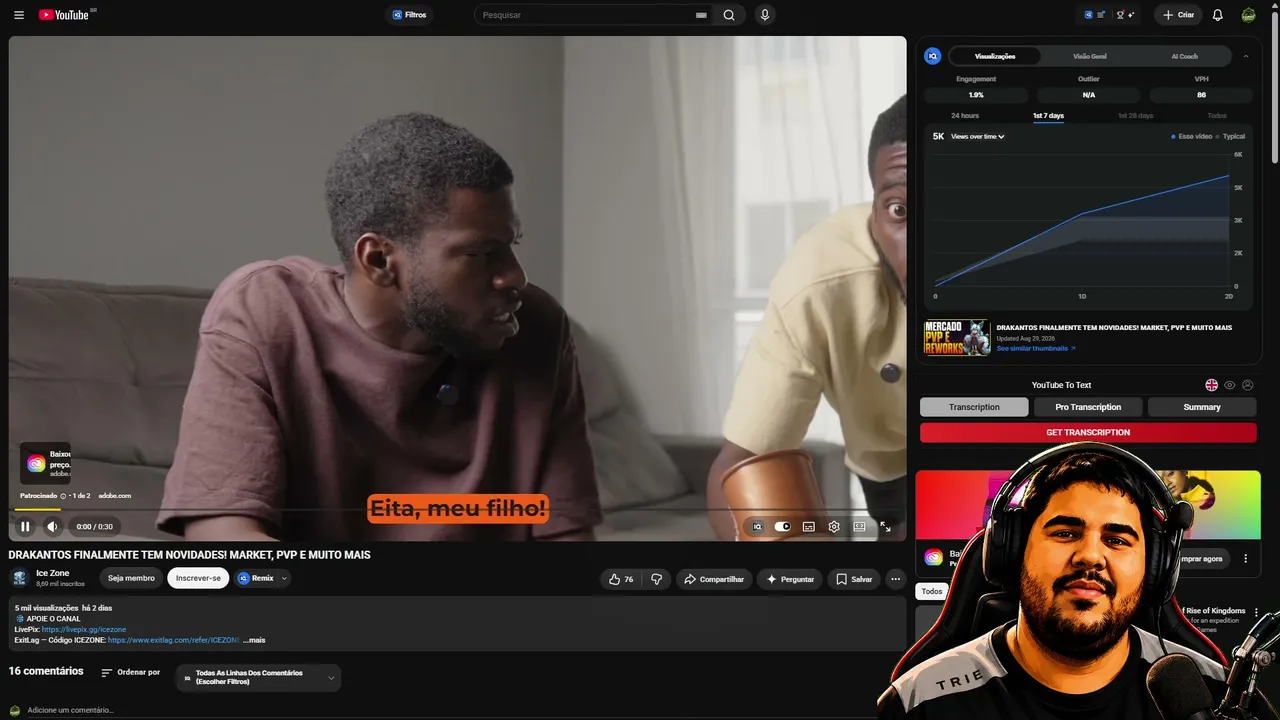Open the MERCADO PVP E REWORKS thumbnail
The width and height of the screenshot is (1280, 720).
[957, 337]
